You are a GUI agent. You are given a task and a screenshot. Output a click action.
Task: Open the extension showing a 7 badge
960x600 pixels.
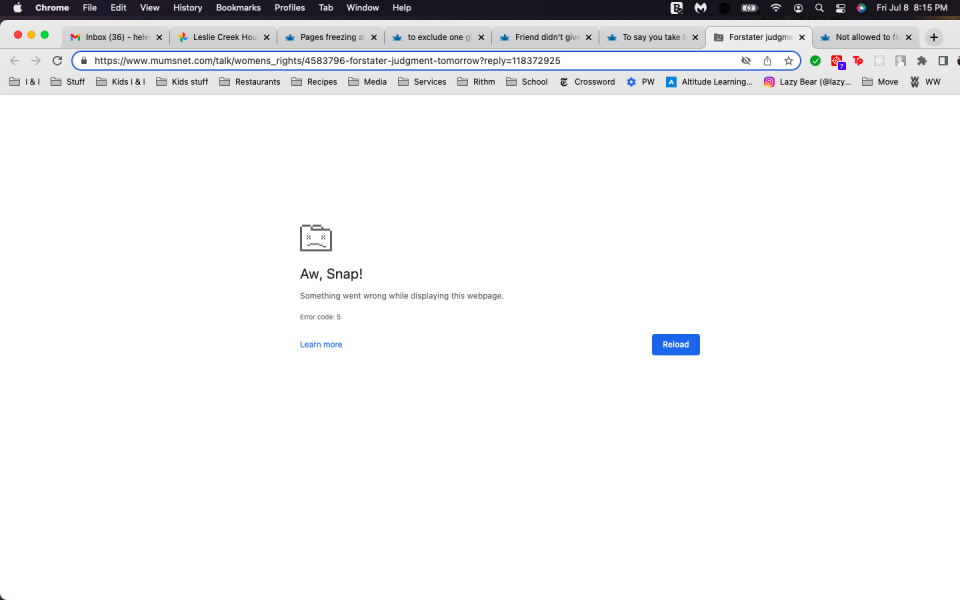(838, 60)
